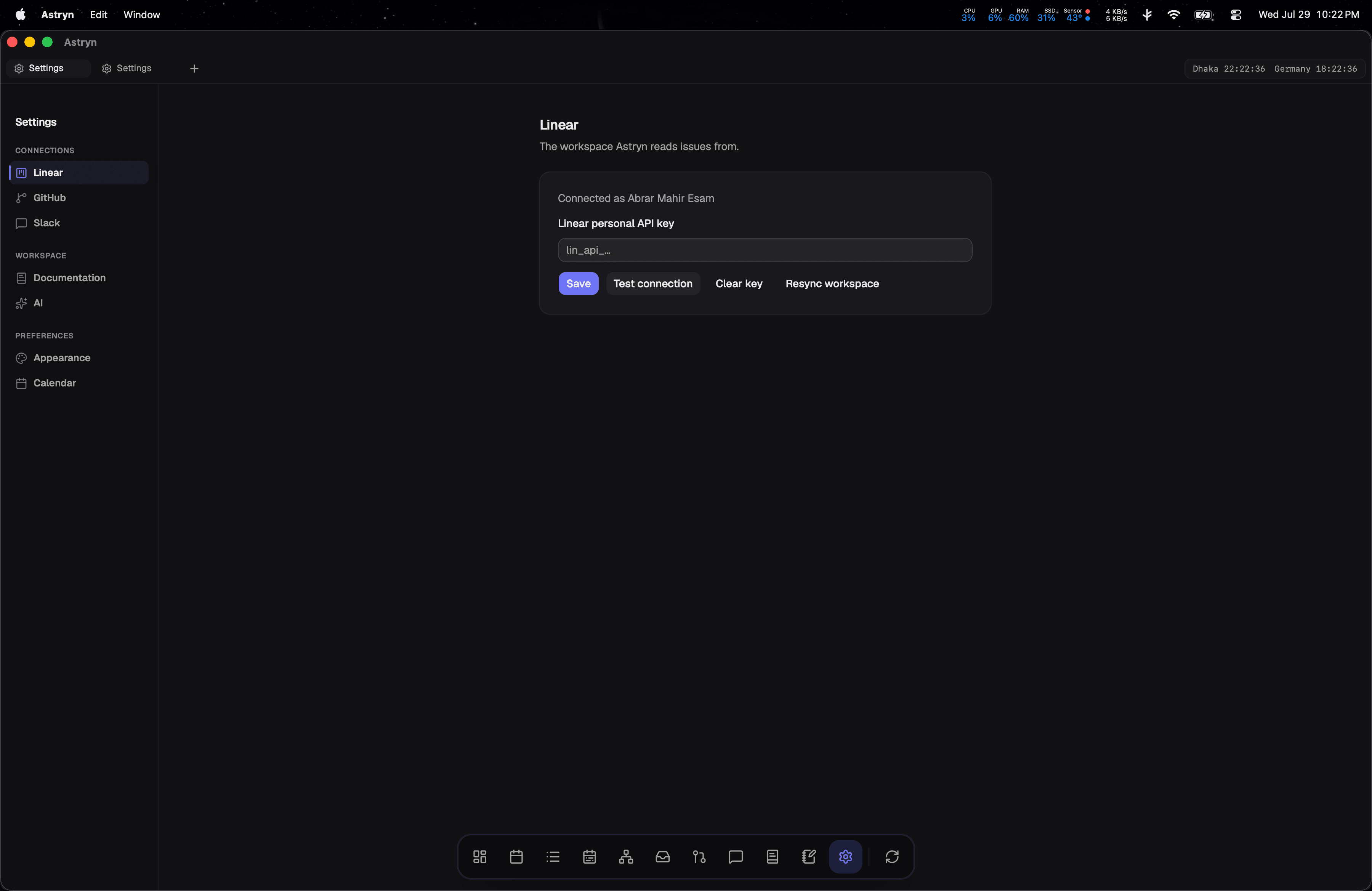The width and height of the screenshot is (1372, 891).
Task: Open the plain calendar icon in the dock
Action: (x=516, y=856)
